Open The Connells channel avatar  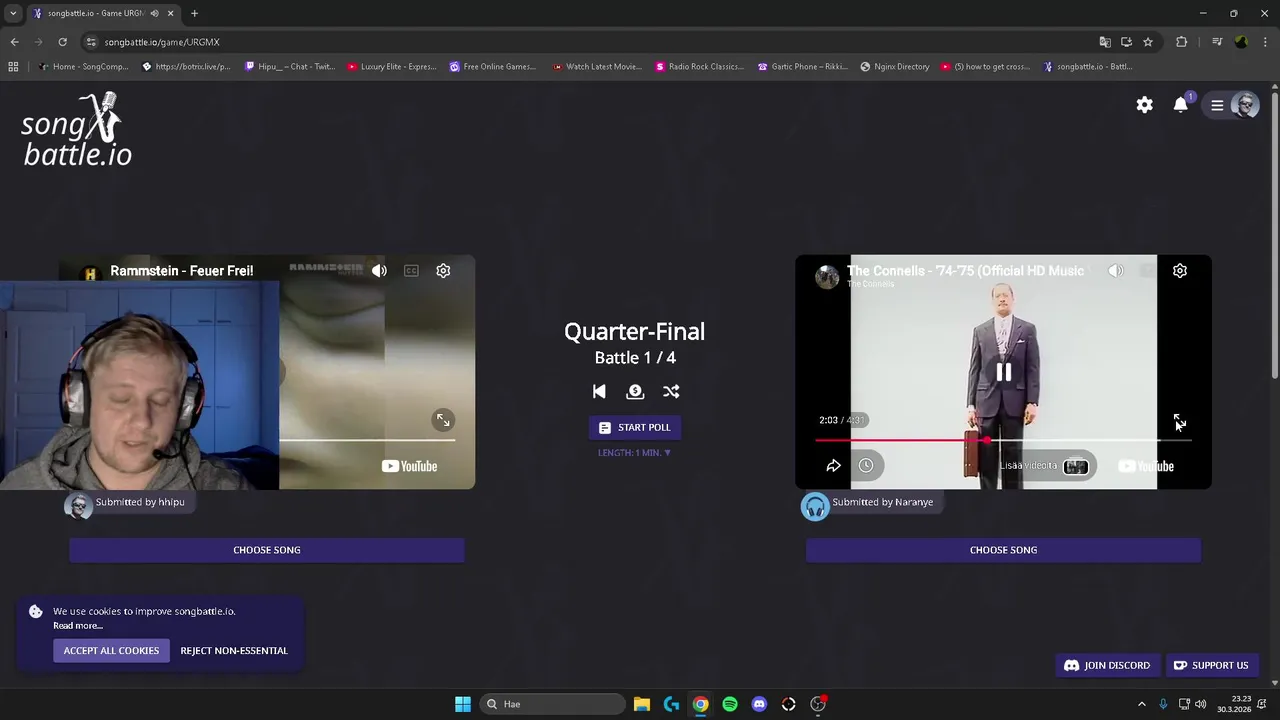tap(827, 277)
